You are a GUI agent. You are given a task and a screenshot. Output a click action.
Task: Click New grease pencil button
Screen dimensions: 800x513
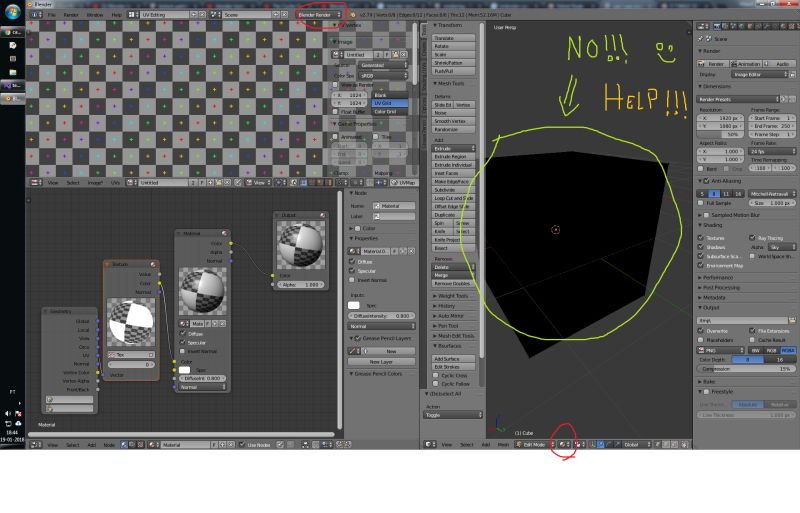click(391, 351)
